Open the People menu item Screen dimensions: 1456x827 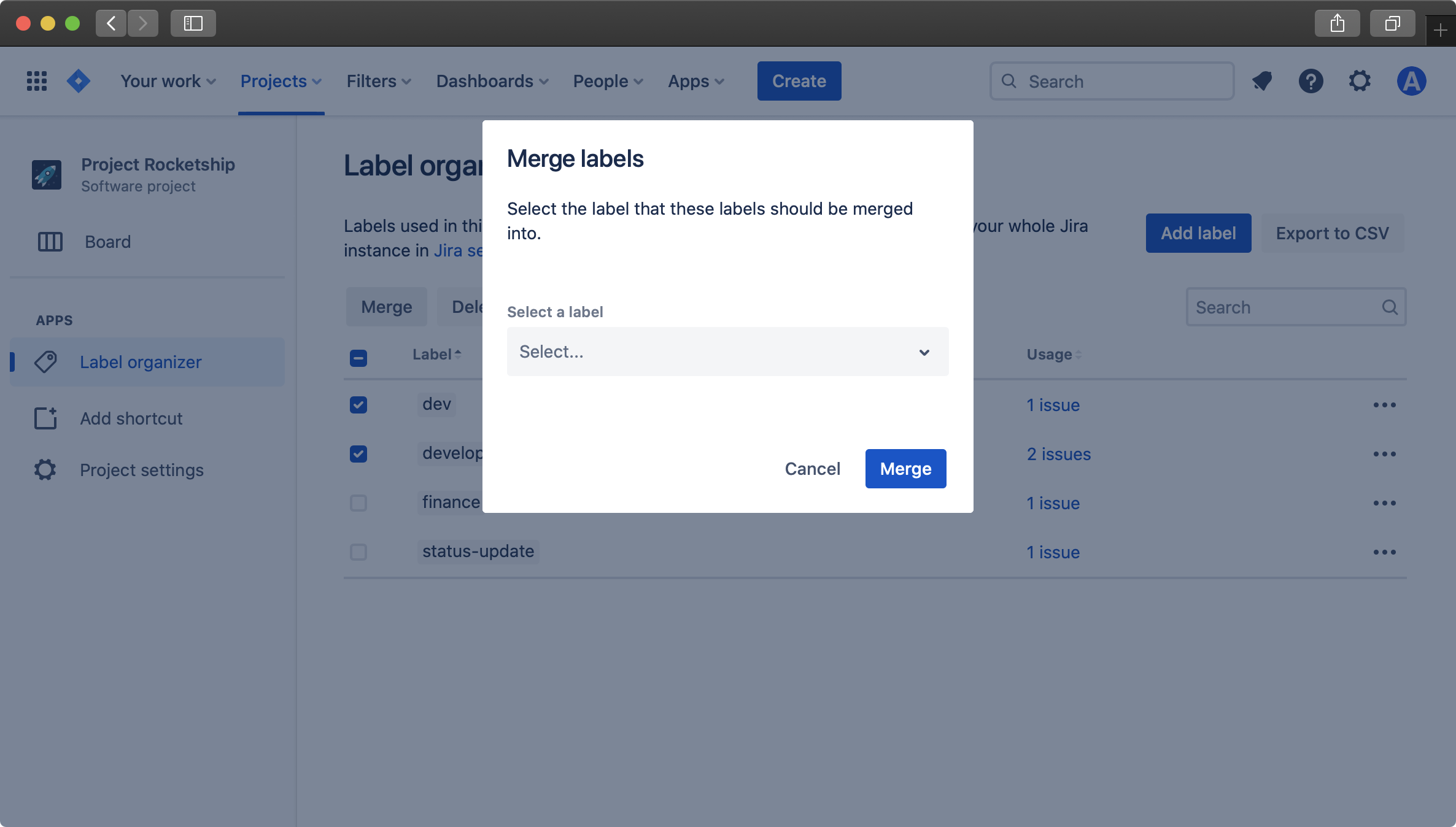[x=607, y=80]
